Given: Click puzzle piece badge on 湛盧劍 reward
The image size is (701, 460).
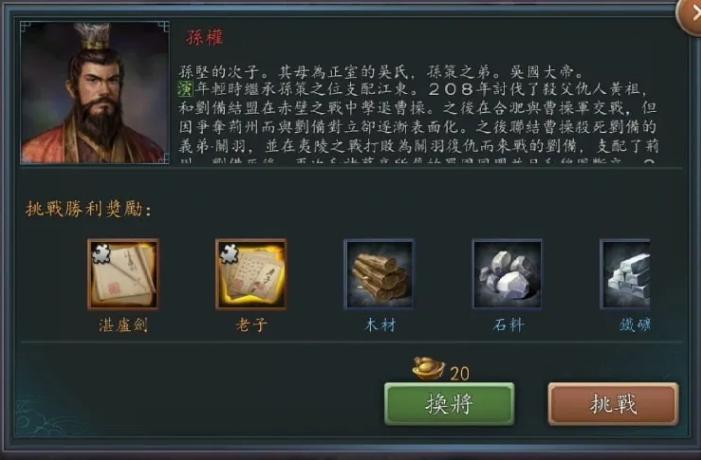Looking at the screenshot, I should (x=101, y=253).
